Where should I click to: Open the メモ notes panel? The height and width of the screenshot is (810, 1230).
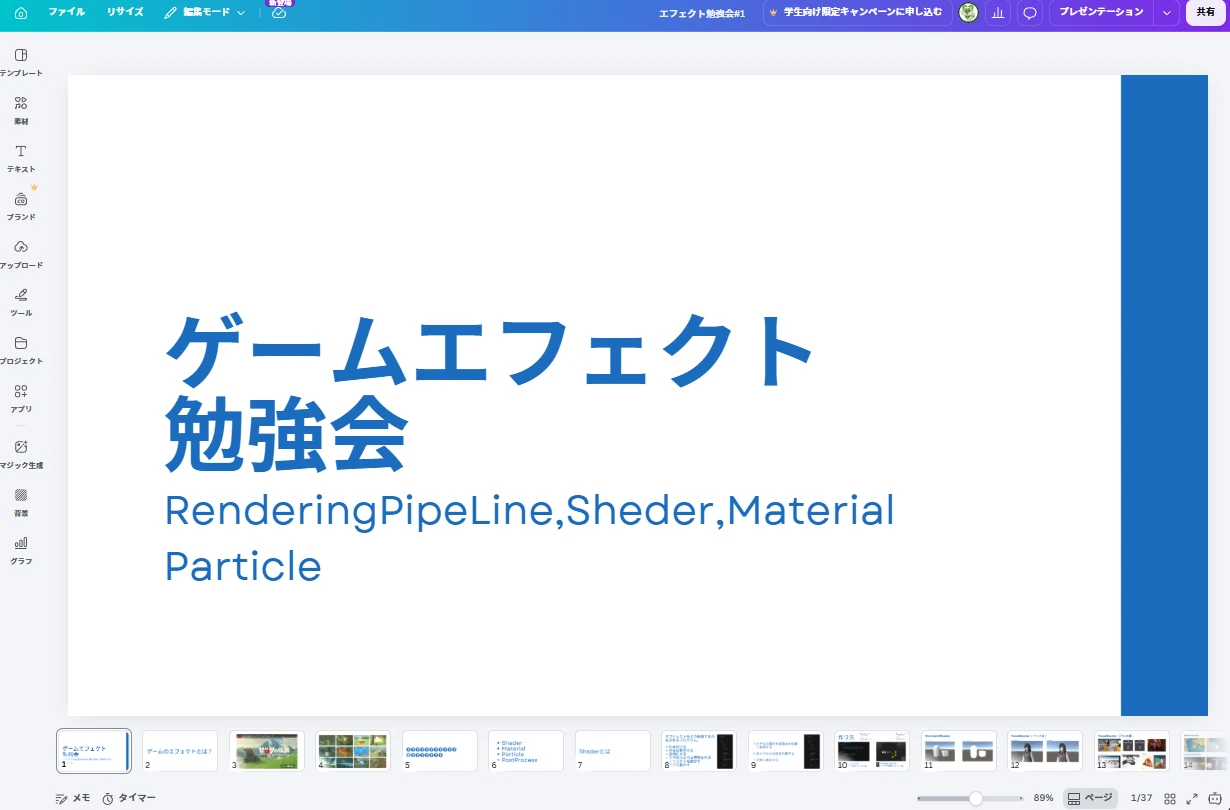click(73, 798)
